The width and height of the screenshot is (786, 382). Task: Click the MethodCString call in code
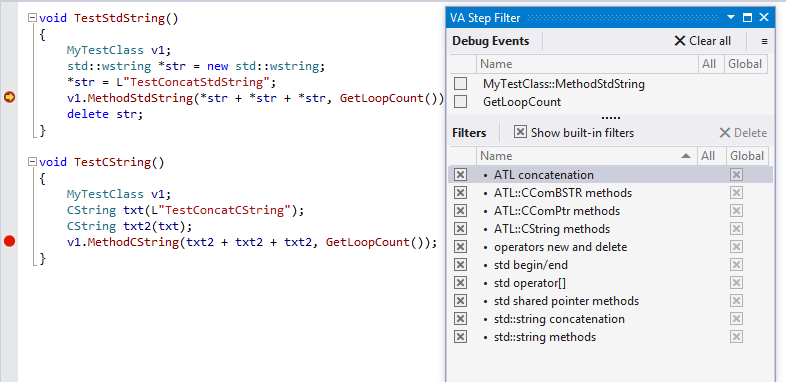coord(133,243)
